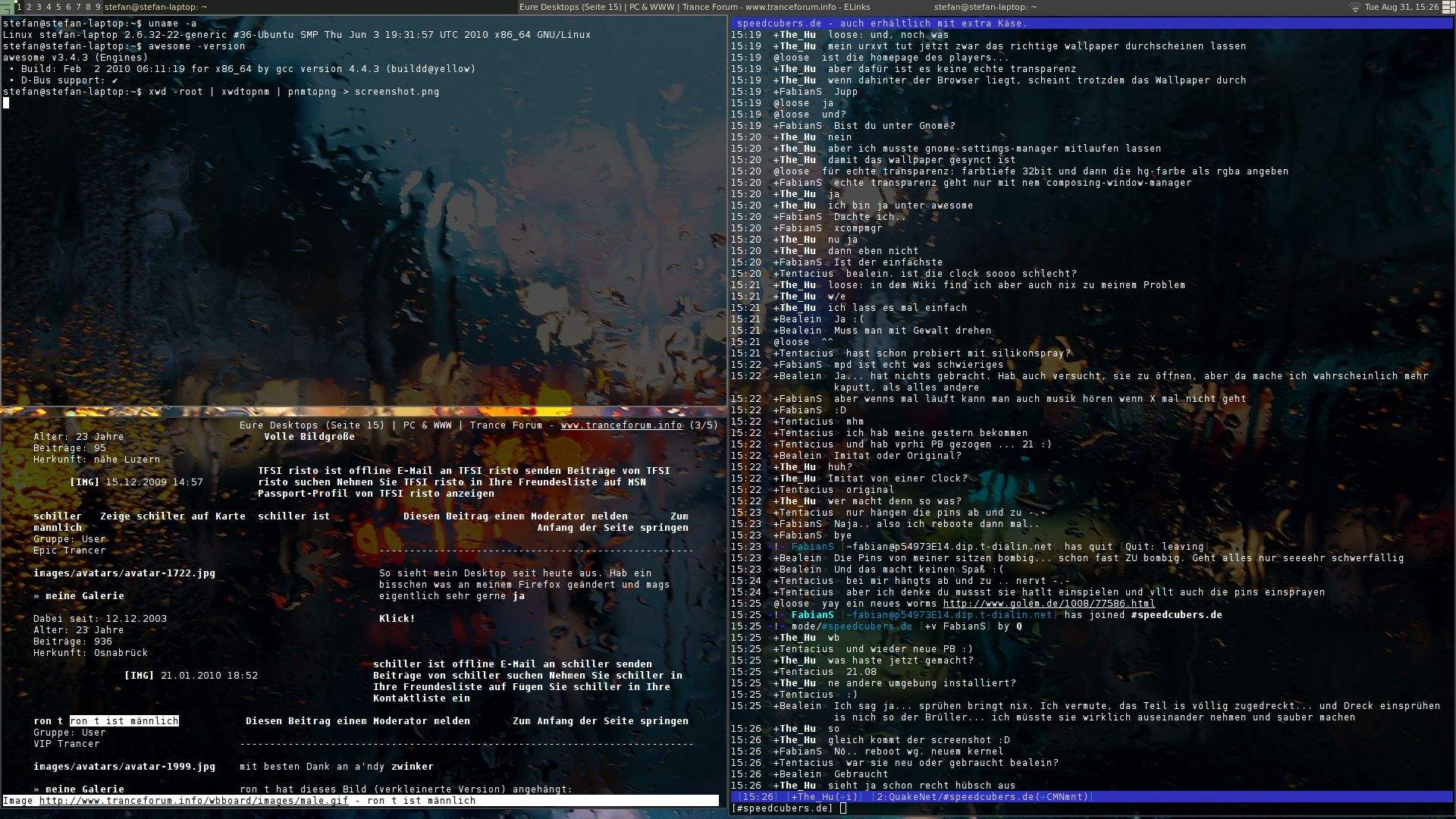Click the layout indicator icon at top-right corner
1456x819 pixels.
pyautogui.click(x=1448, y=7)
